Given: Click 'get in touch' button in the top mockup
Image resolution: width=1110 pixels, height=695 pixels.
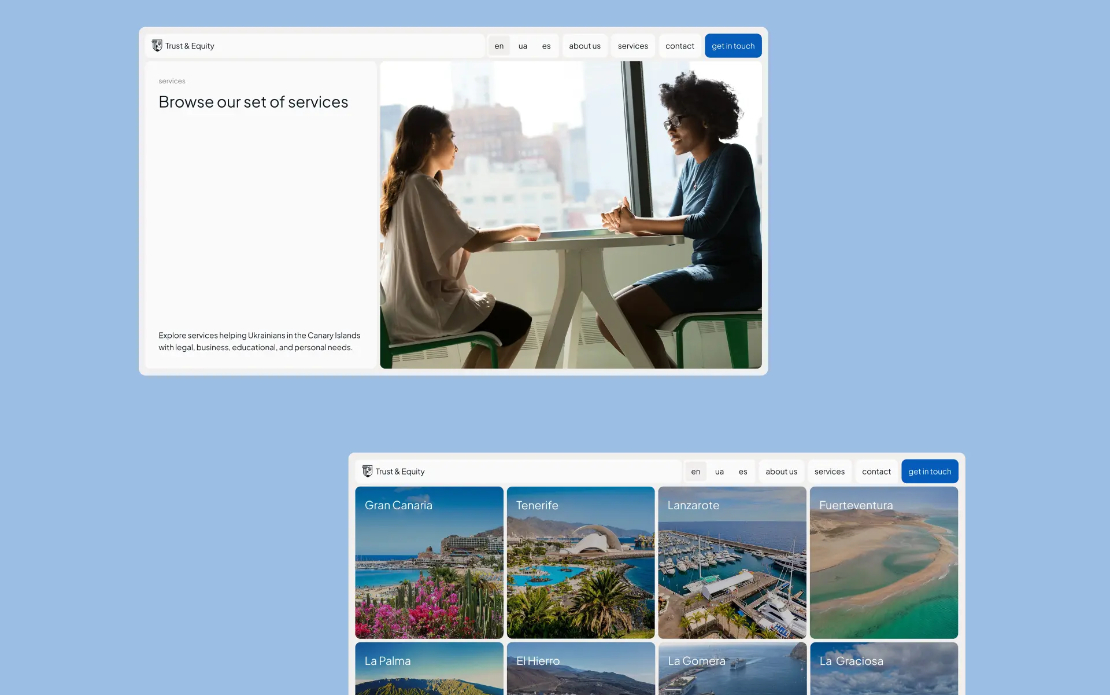Looking at the screenshot, I should coord(733,46).
